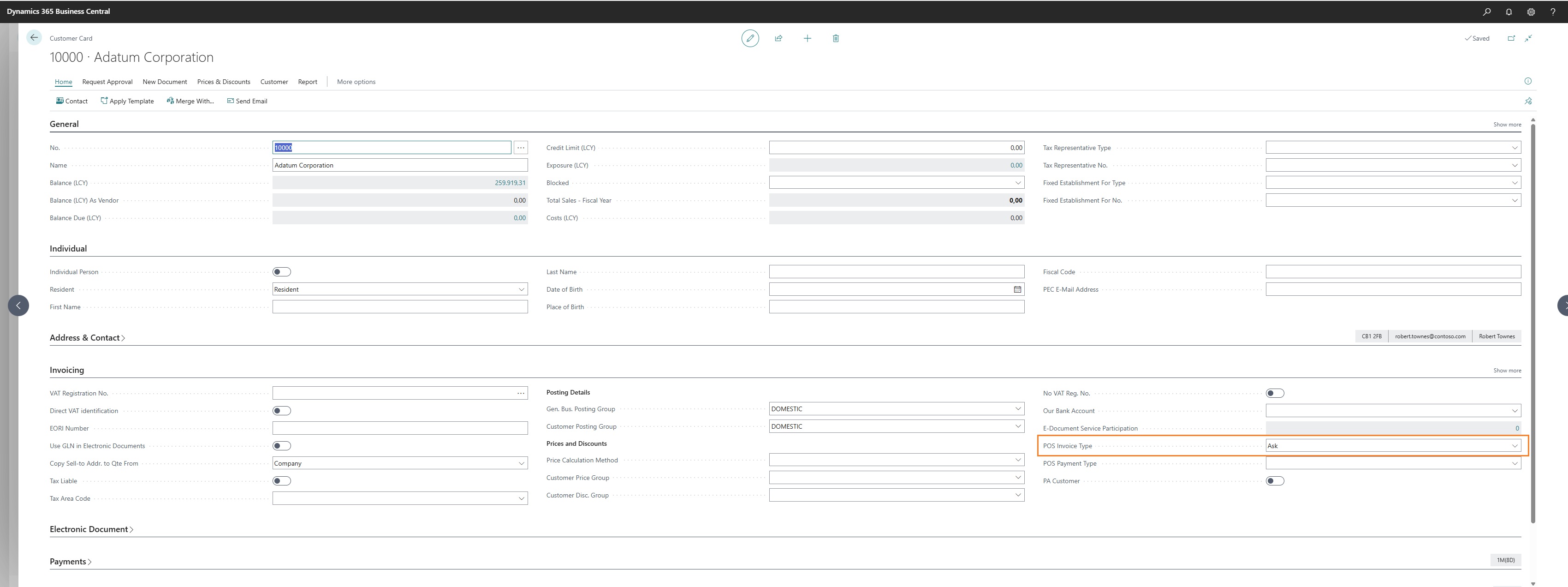Open the Blocked dropdown

[x=1018, y=183]
